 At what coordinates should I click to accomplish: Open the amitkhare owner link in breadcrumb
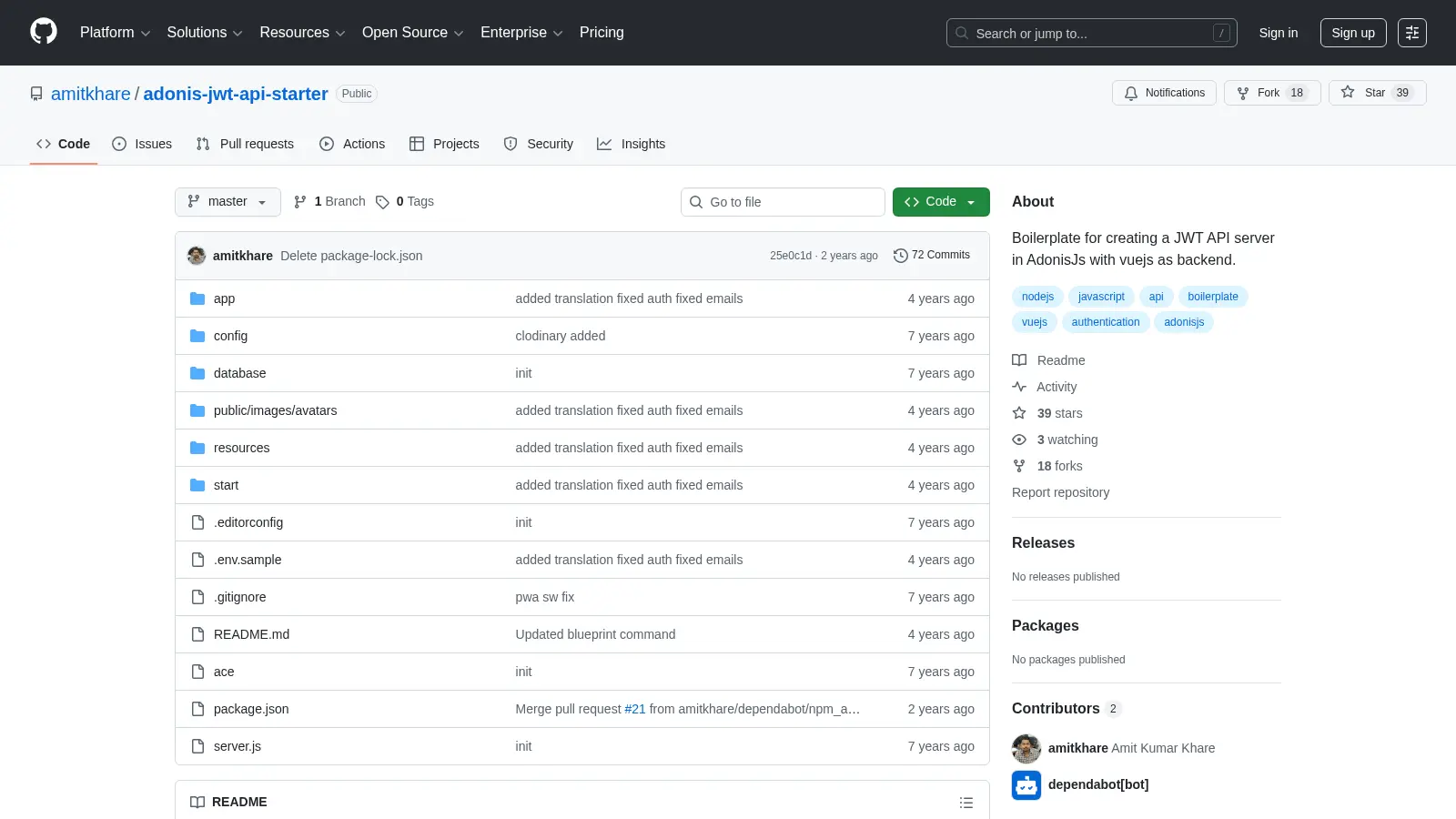click(x=91, y=94)
